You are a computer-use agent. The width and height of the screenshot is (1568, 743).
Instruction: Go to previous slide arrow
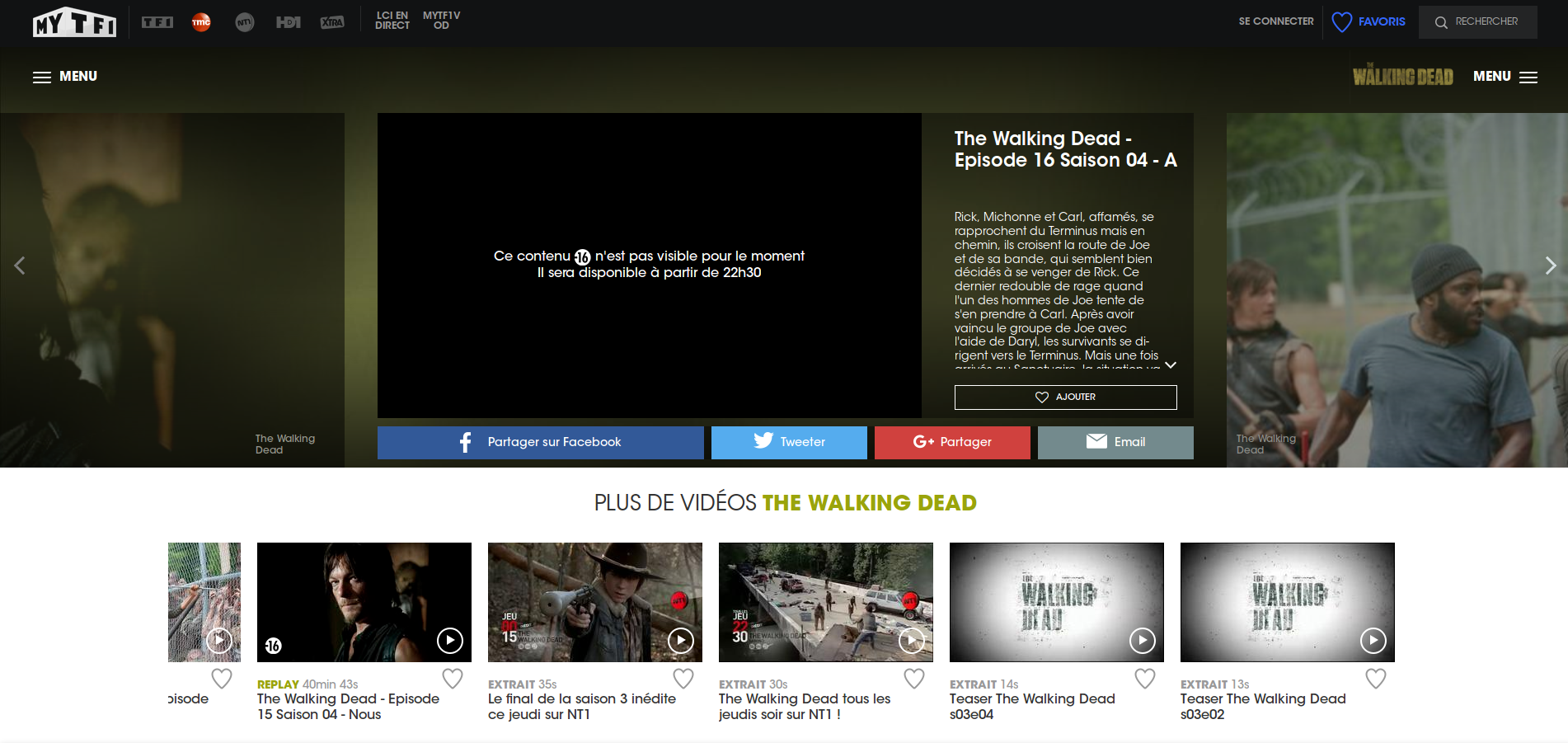coord(20,266)
